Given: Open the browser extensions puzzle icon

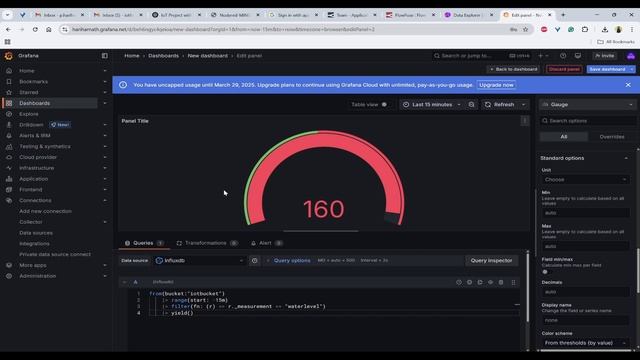Looking at the screenshot, I should pos(585,29).
